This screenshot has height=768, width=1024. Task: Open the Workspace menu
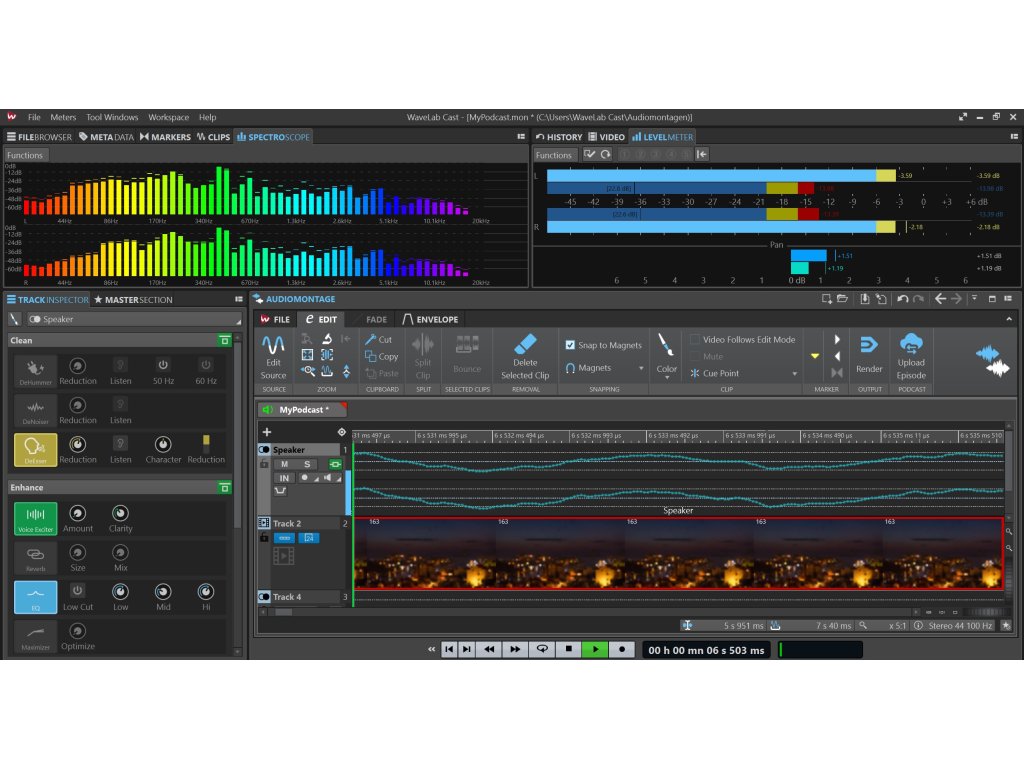click(168, 117)
